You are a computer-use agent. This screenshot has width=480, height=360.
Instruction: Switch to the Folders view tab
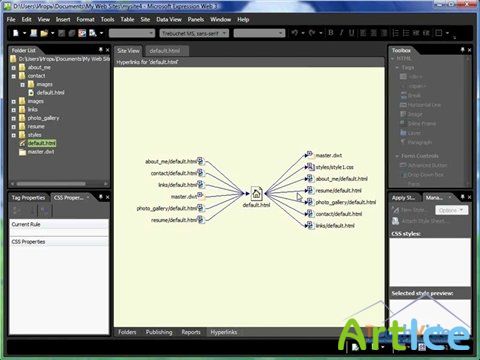[127, 332]
